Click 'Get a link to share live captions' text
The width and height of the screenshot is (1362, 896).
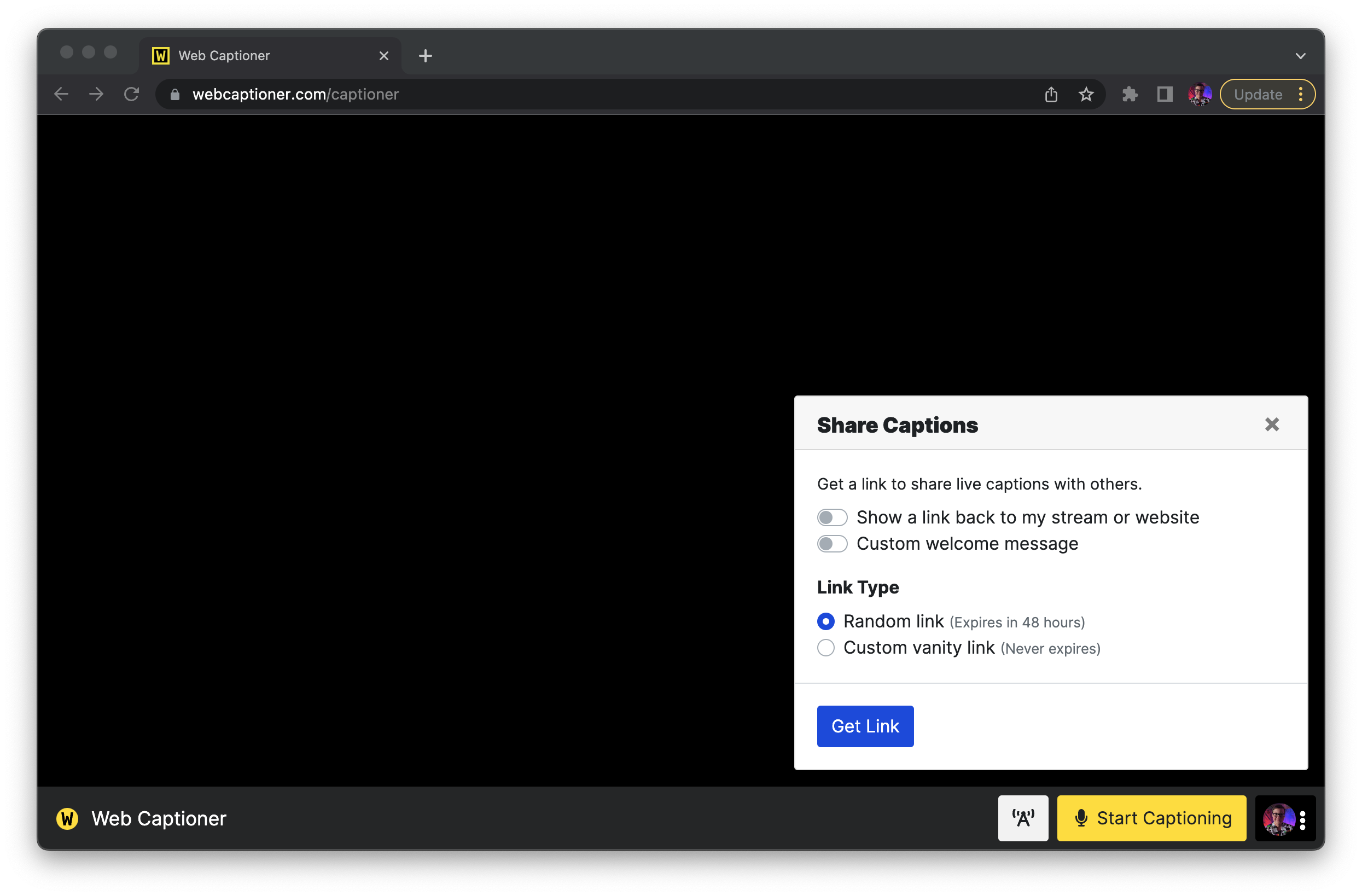click(x=979, y=484)
